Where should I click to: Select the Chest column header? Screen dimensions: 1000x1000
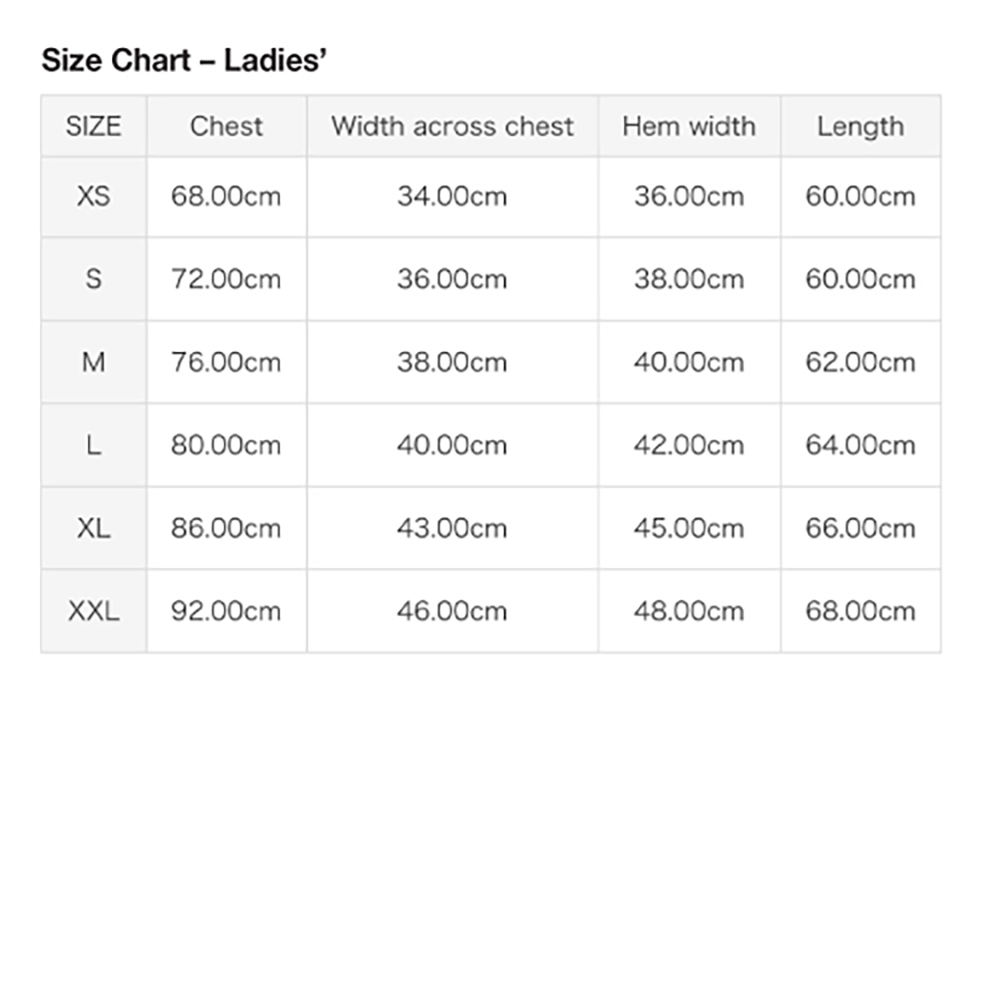click(x=226, y=126)
